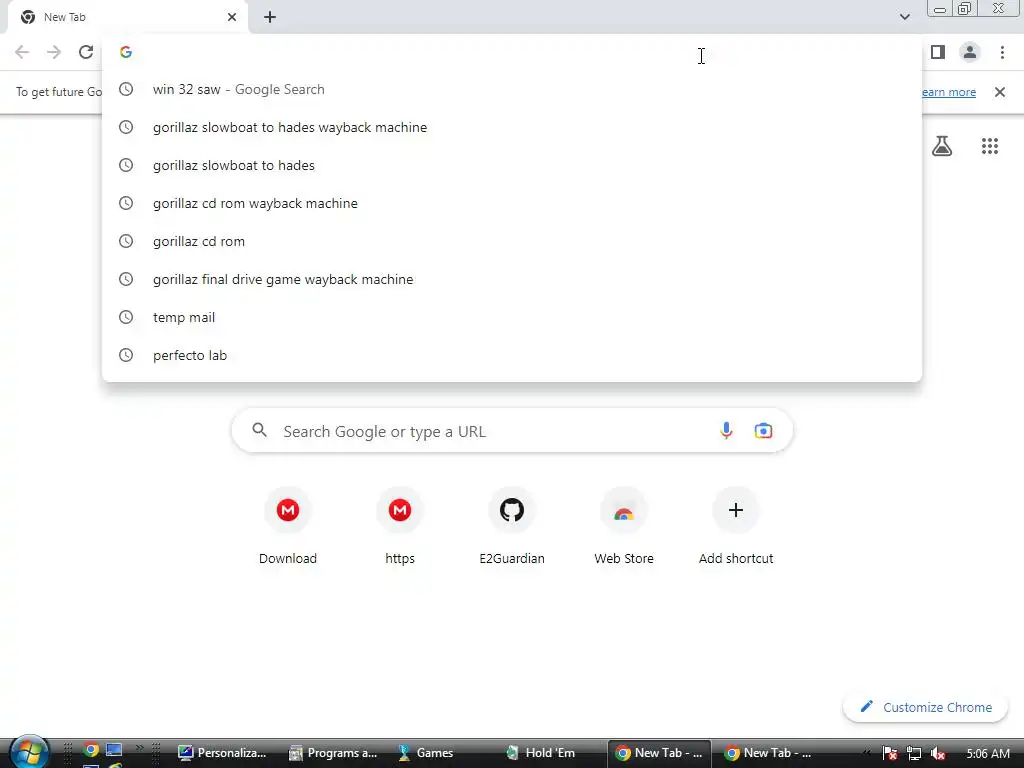Open the Google apps grid
1024x768 pixels.
990,146
